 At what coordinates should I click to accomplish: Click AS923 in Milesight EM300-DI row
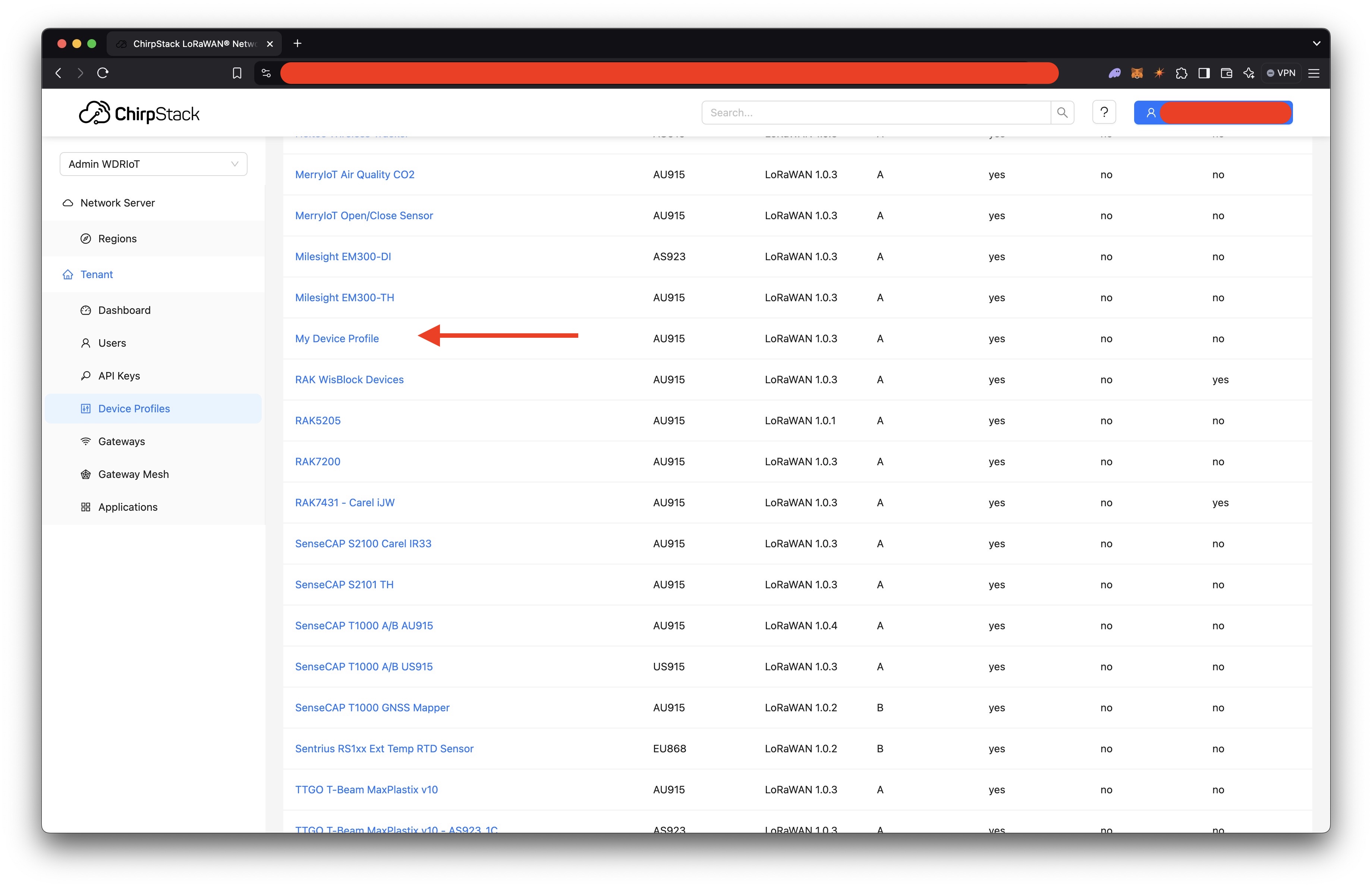point(669,256)
